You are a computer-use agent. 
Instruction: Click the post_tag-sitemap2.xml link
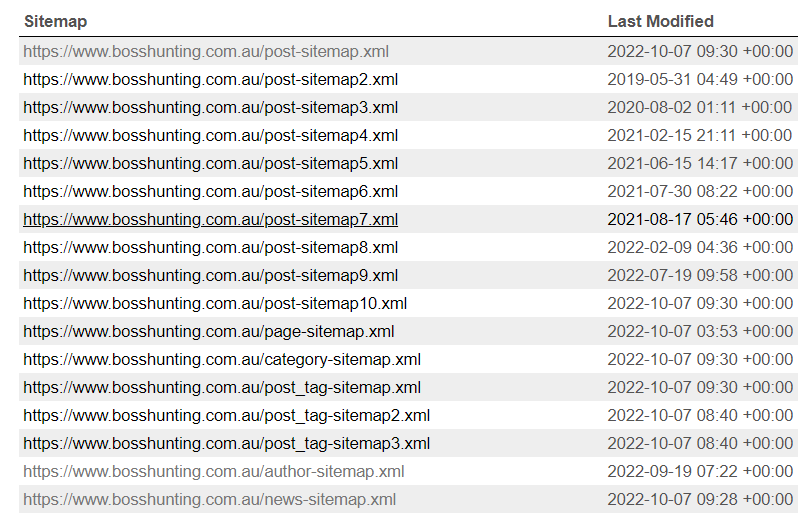tap(226, 415)
